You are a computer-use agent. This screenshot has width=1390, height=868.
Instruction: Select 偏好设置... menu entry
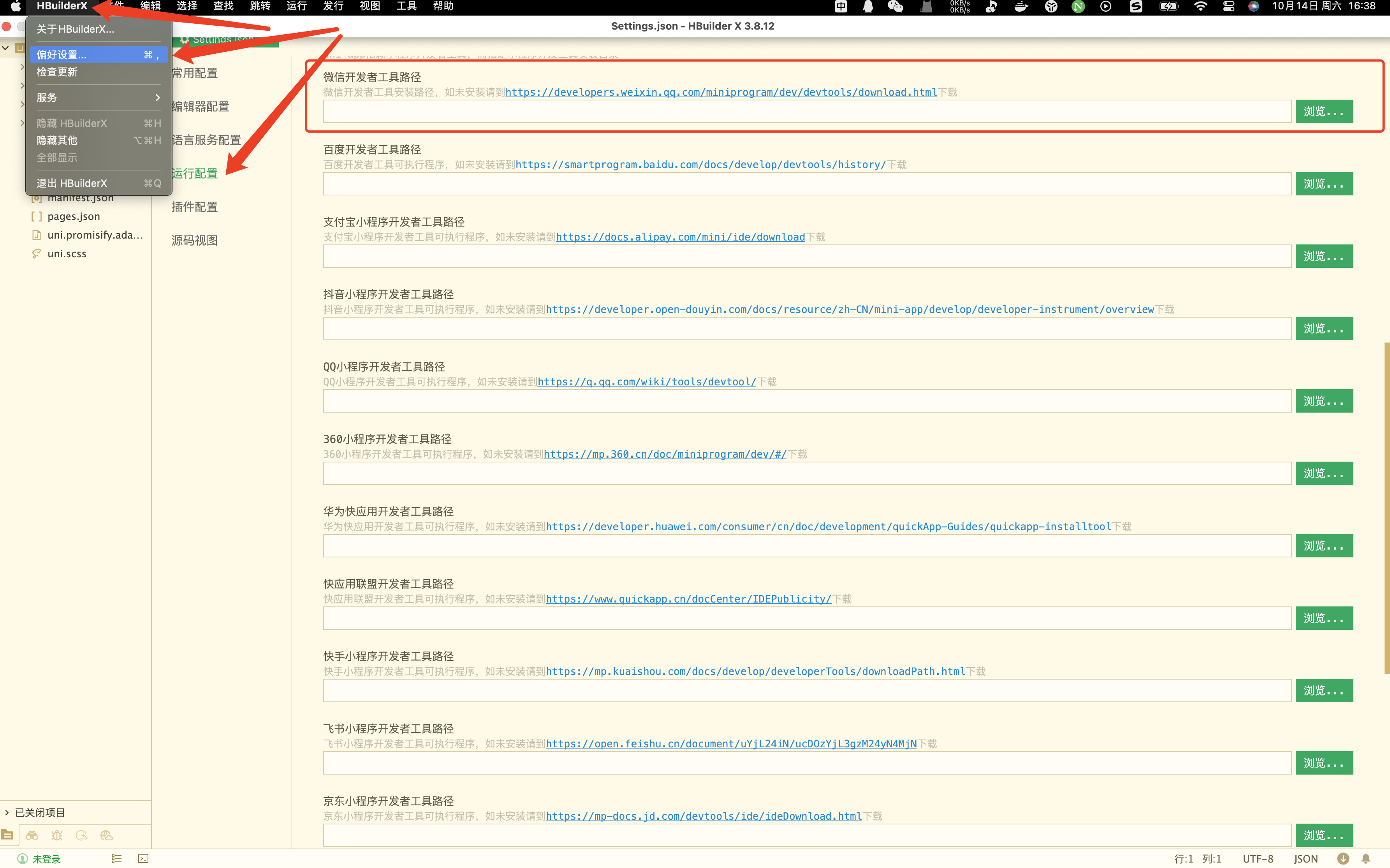[99, 54]
